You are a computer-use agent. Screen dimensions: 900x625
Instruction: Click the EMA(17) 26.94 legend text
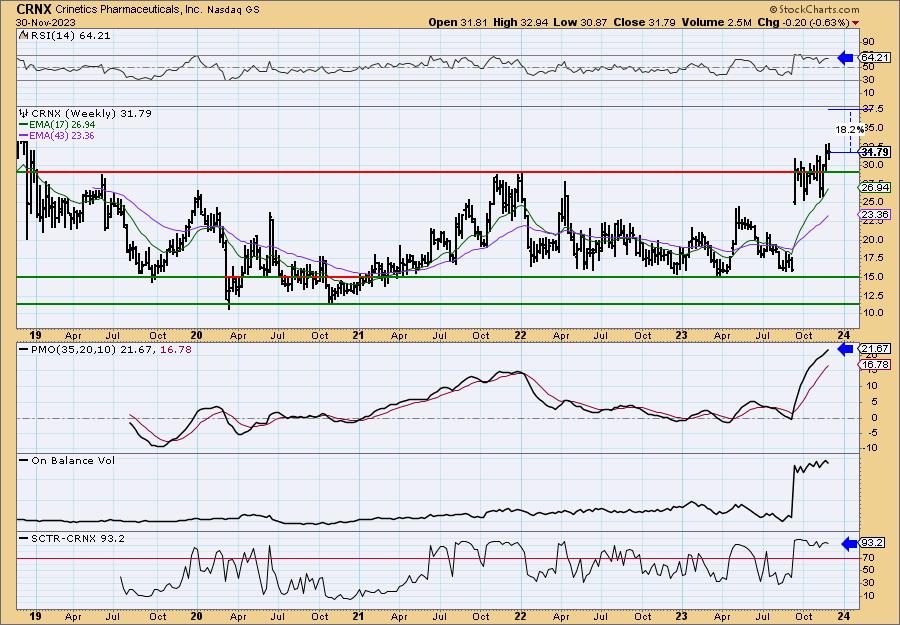[63, 125]
